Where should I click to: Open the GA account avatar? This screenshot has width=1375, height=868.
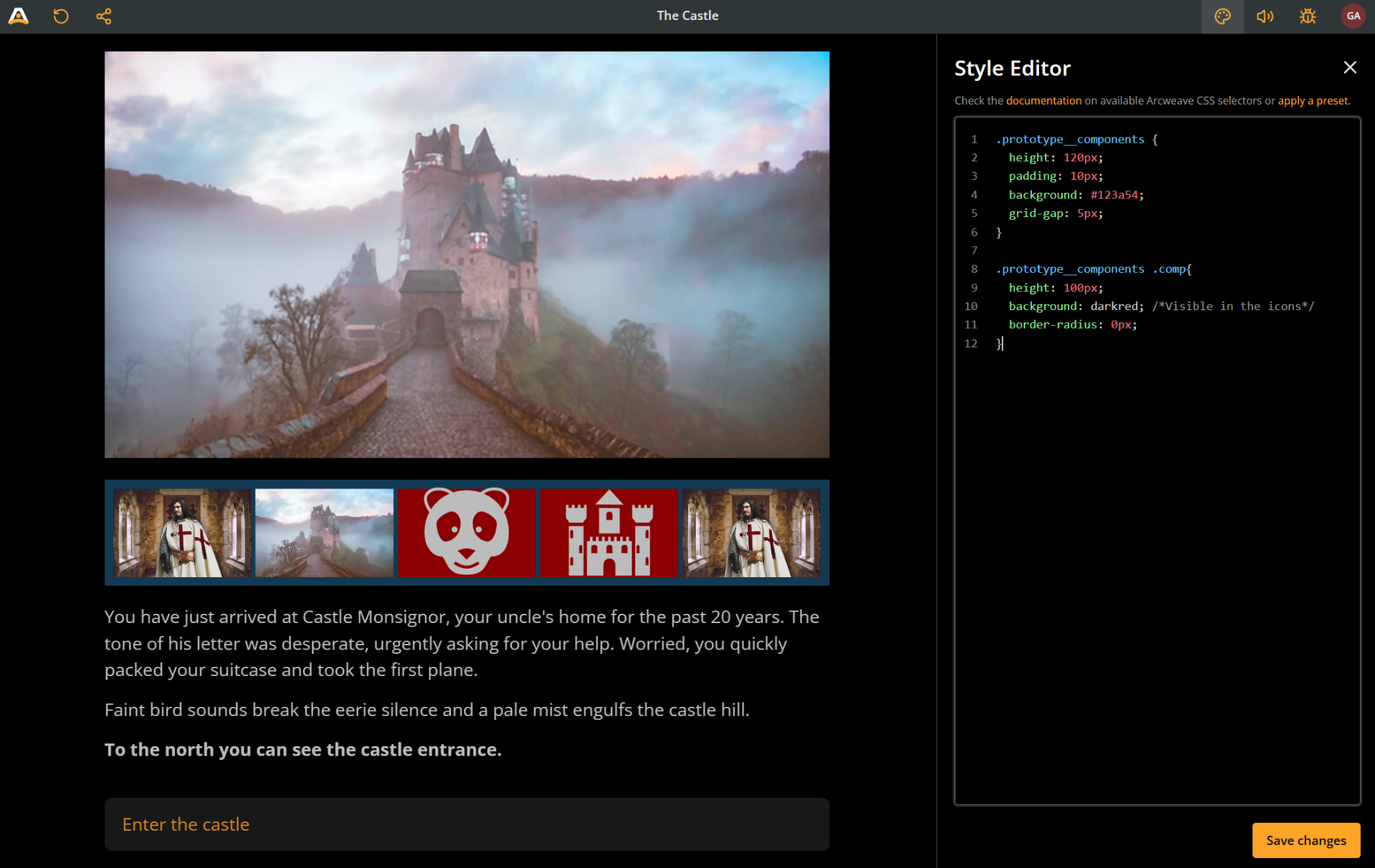point(1352,16)
